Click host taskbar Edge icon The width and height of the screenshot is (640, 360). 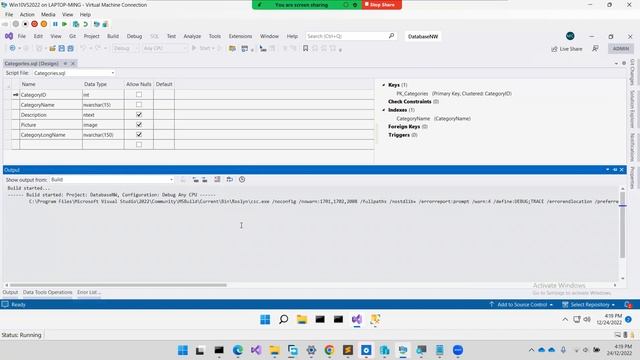coord(238,350)
